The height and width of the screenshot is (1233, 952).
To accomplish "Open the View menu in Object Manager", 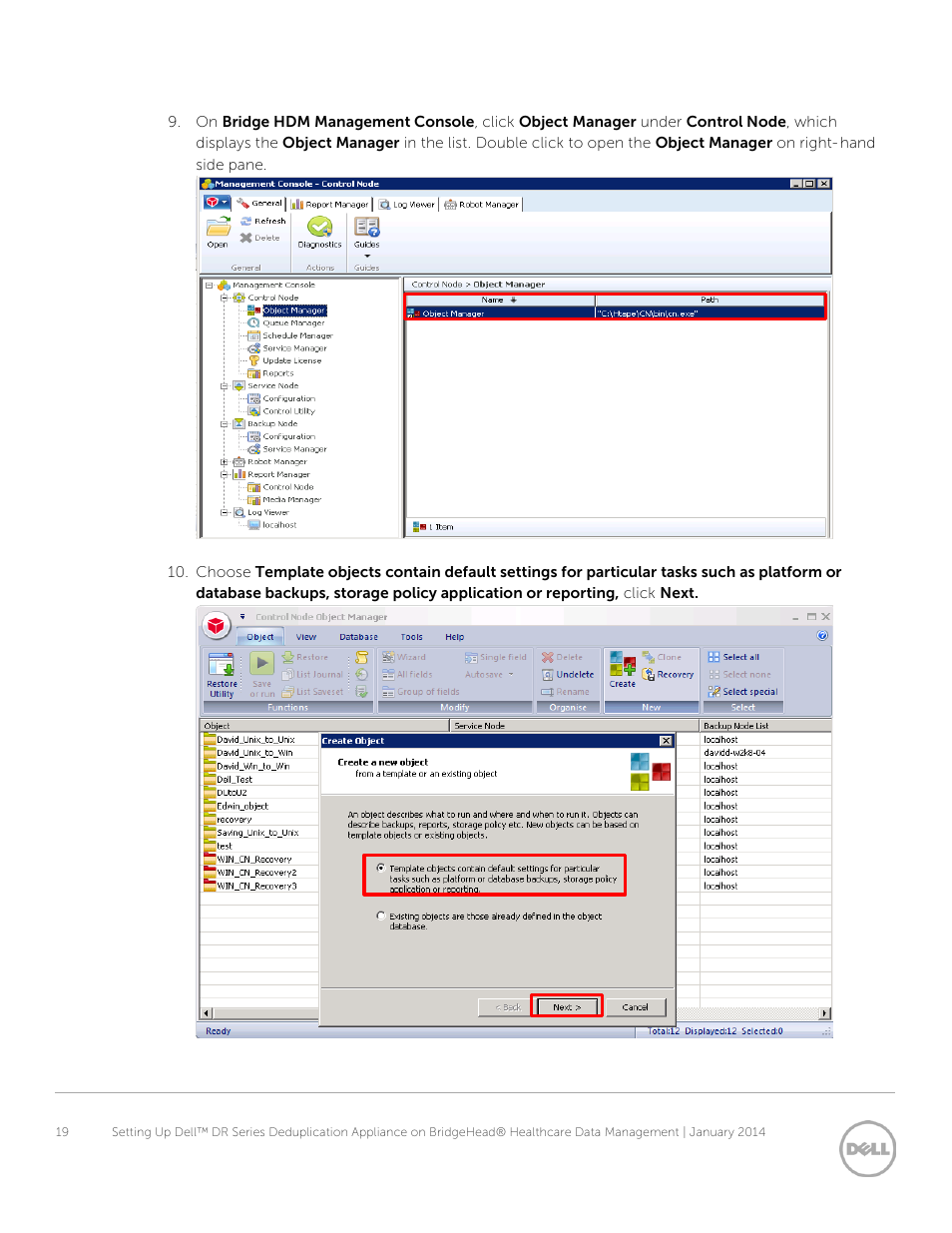I will click(306, 637).
